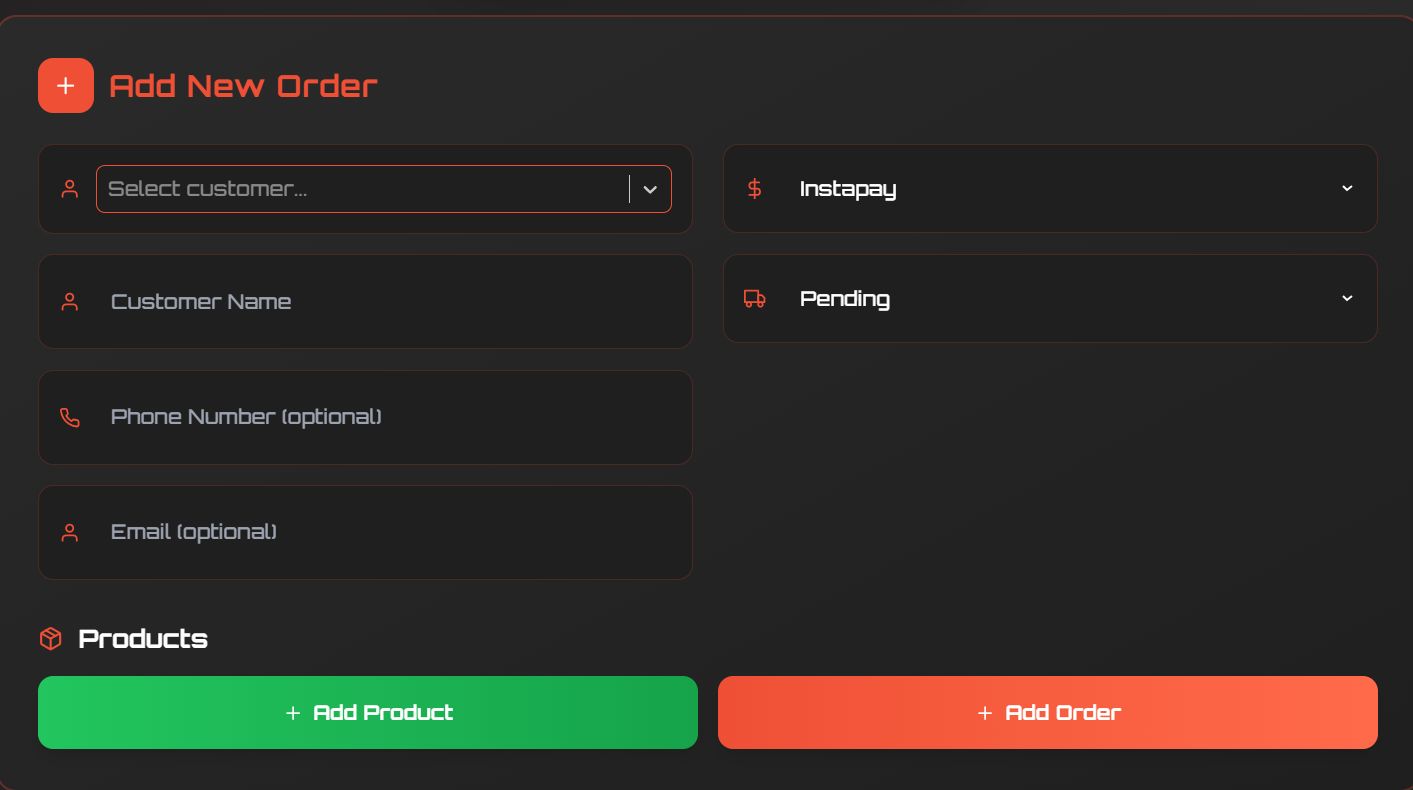
Task: Click into the Phone Number (optional) field
Action: tap(390, 417)
